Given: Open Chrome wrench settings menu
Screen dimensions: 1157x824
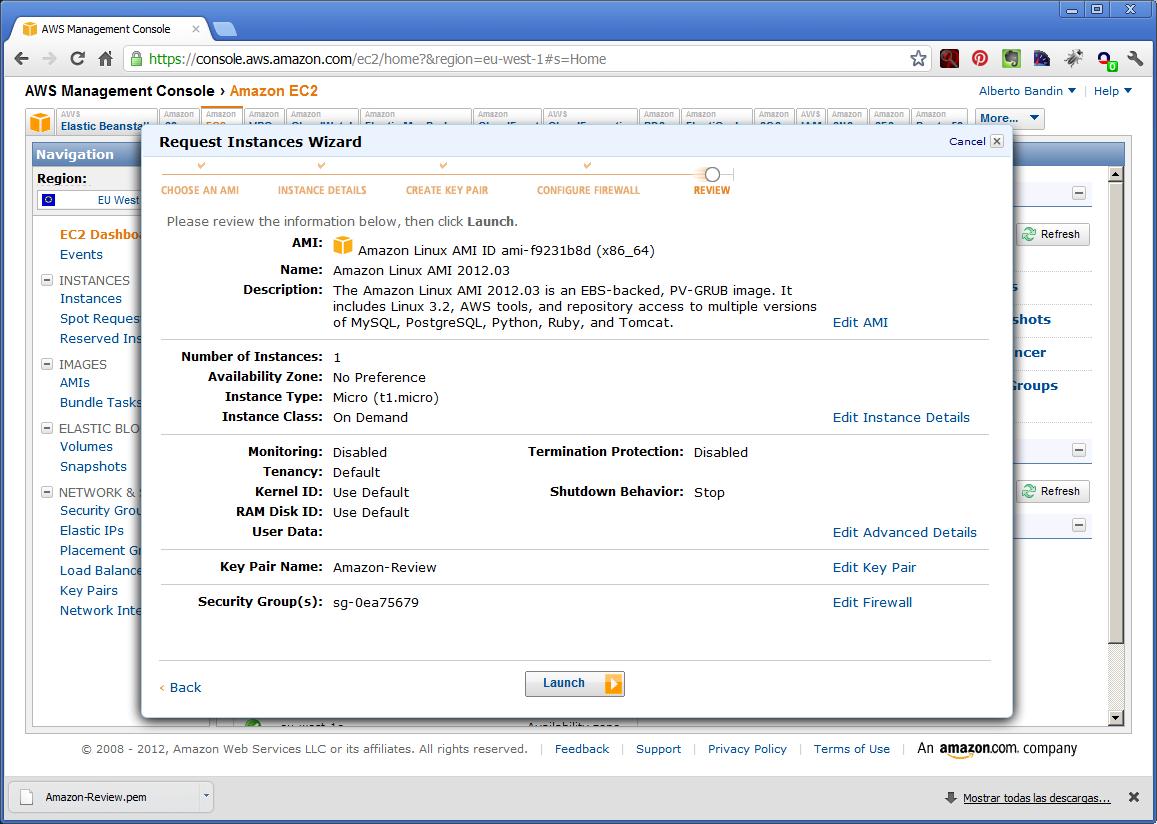Looking at the screenshot, I should click(1135, 59).
